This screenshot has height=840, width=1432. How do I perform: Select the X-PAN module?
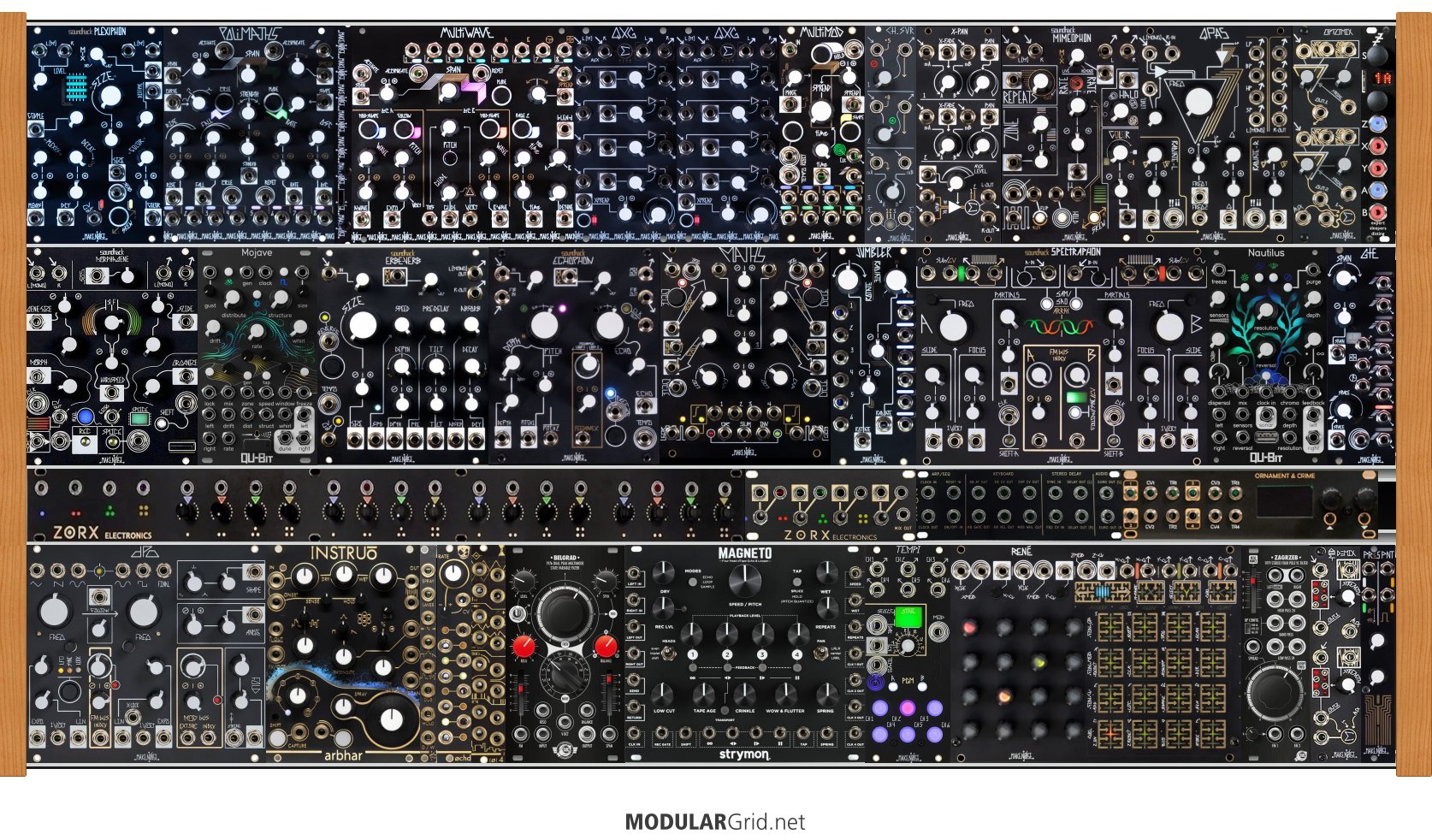coord(959,134)
